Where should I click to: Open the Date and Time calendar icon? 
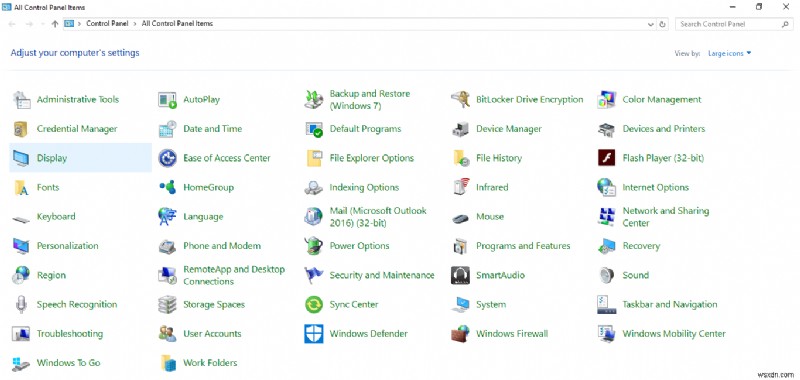[x=167, y=129]
